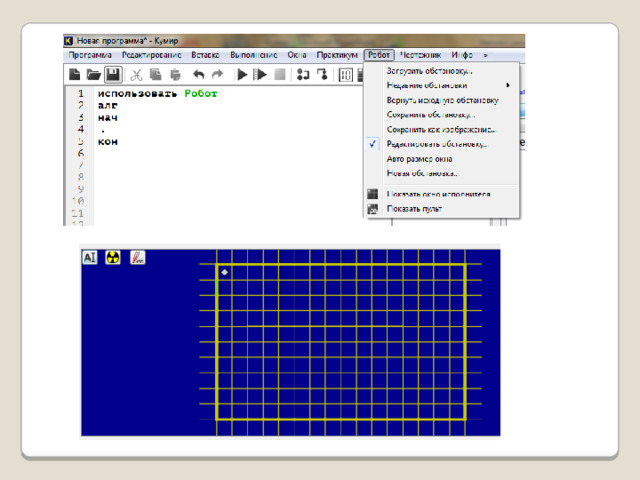Click the Open folder toolbar icon
The height and width of the screenshot is (480, 640).
pos(93,74)
